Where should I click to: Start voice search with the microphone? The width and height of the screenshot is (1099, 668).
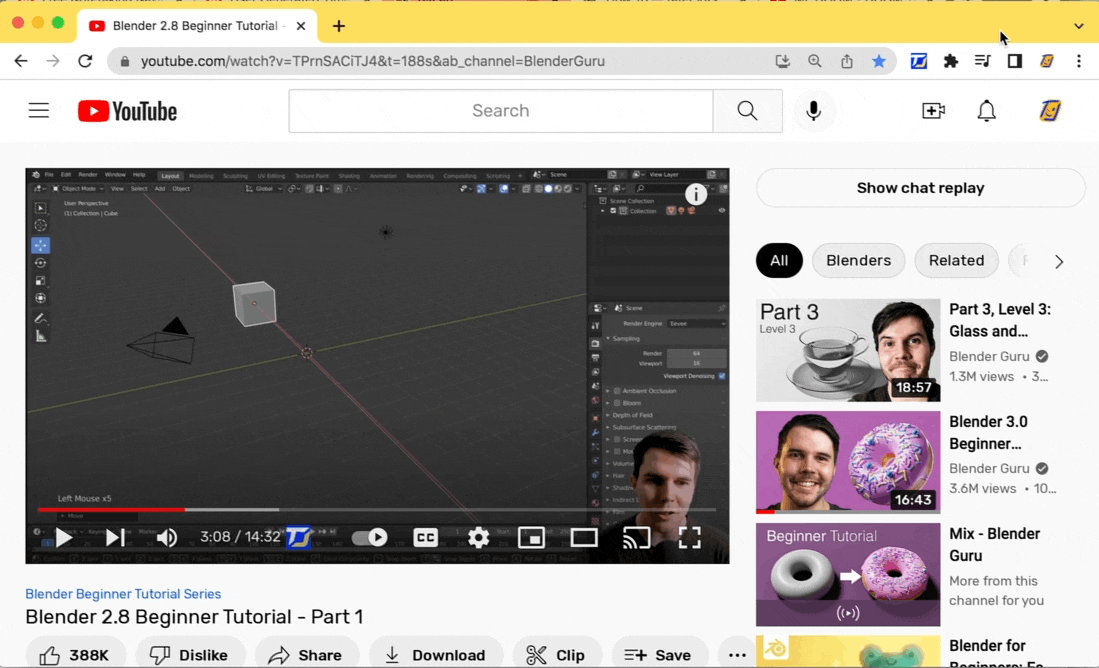tap(813, 111)
